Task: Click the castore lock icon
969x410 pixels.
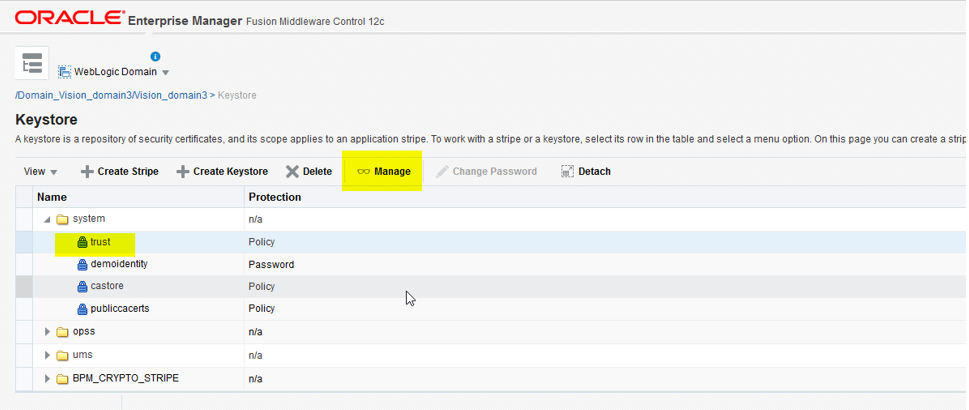Action: click(82, 287)
